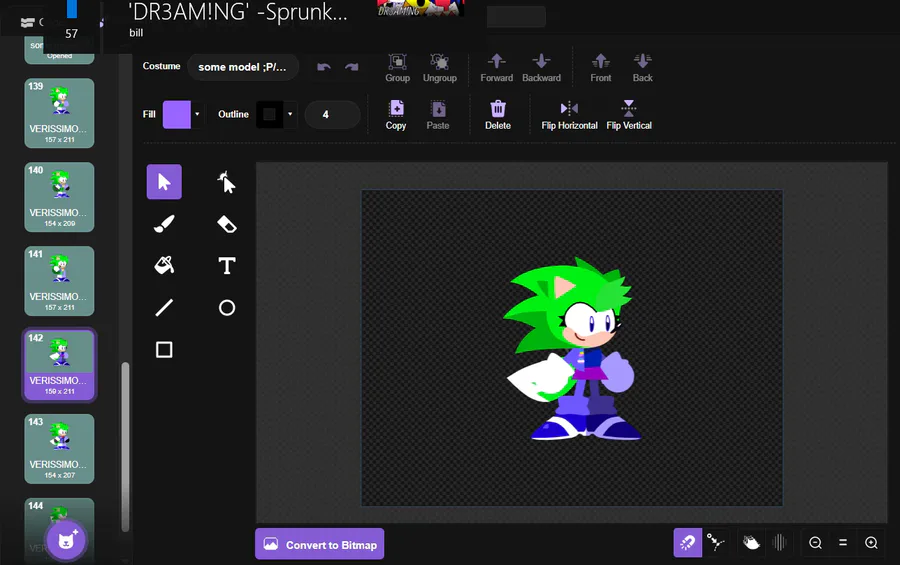Toggle the purple snapping magnet icon
Screen dimensions: 900x565
(688, 543)
